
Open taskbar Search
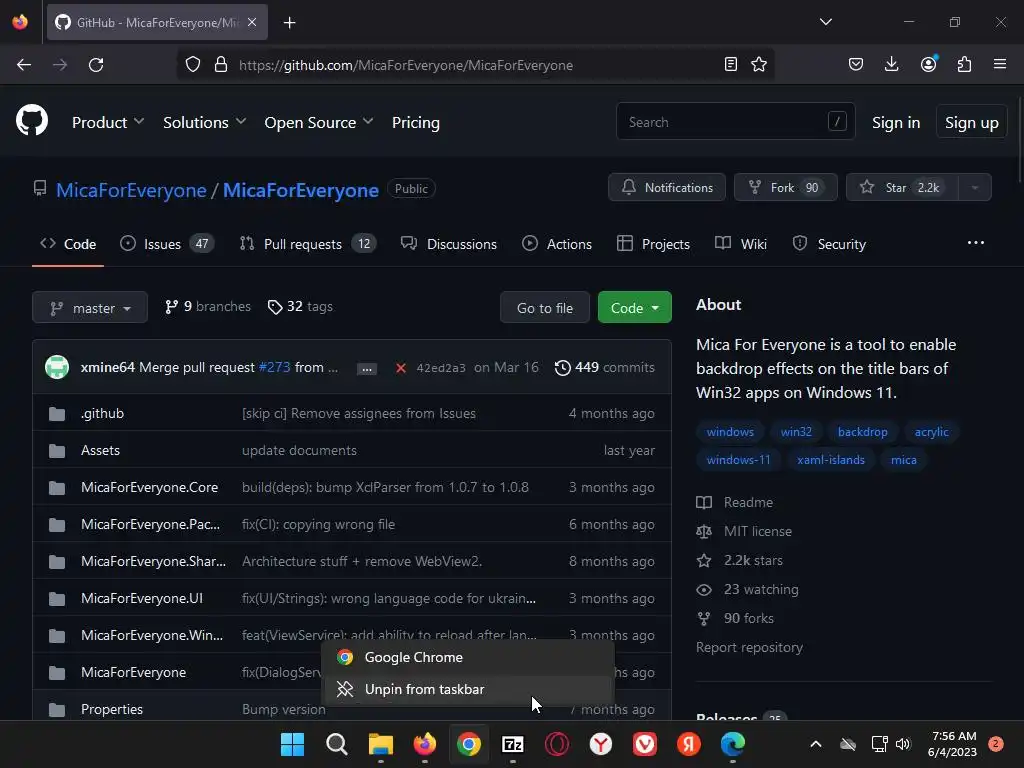tap(336, 744)
